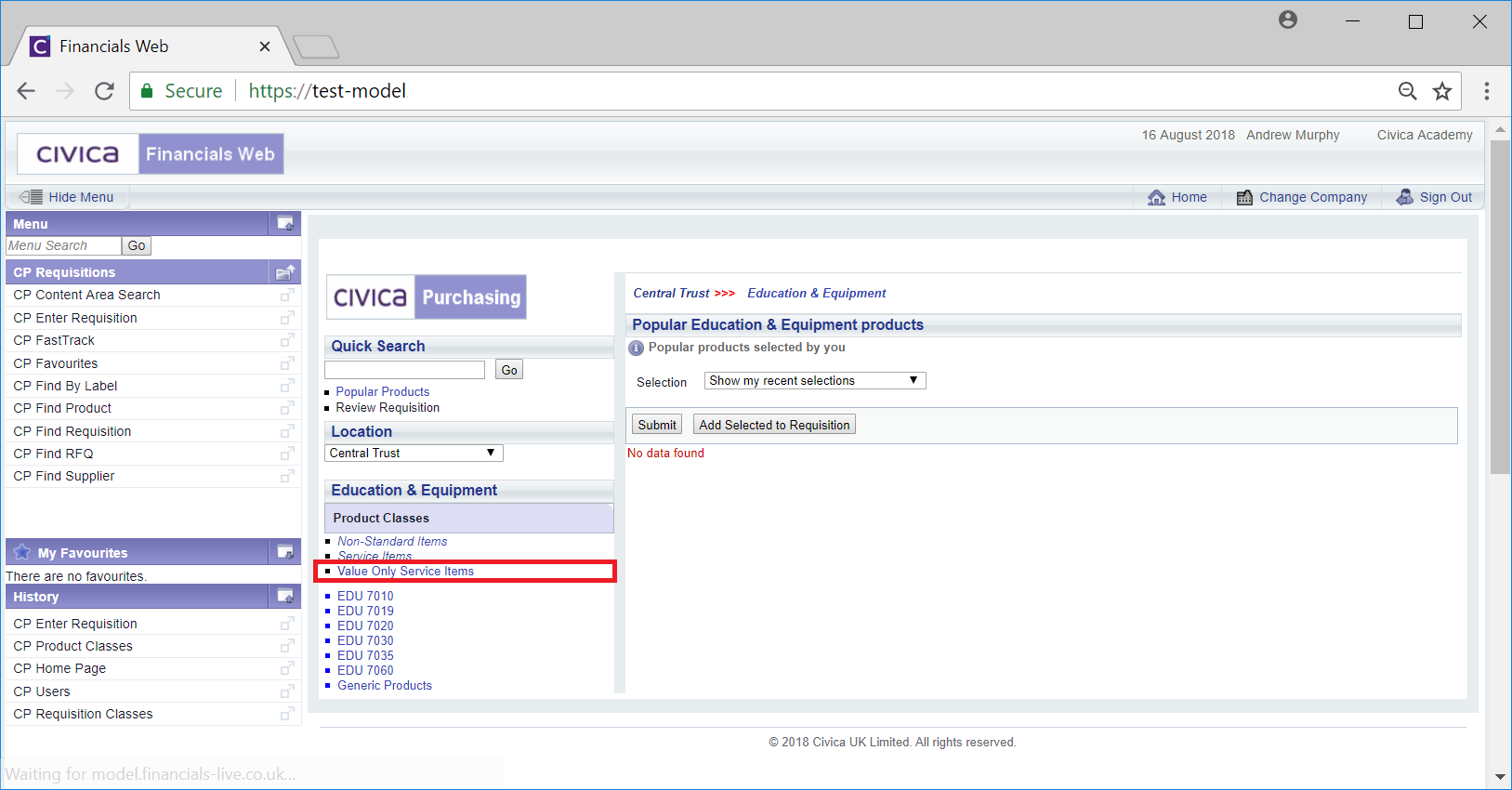The width and height of the screenshot is (1512, 790).
Task: Click the info icon beside Popular products
Action: (636, 348)
